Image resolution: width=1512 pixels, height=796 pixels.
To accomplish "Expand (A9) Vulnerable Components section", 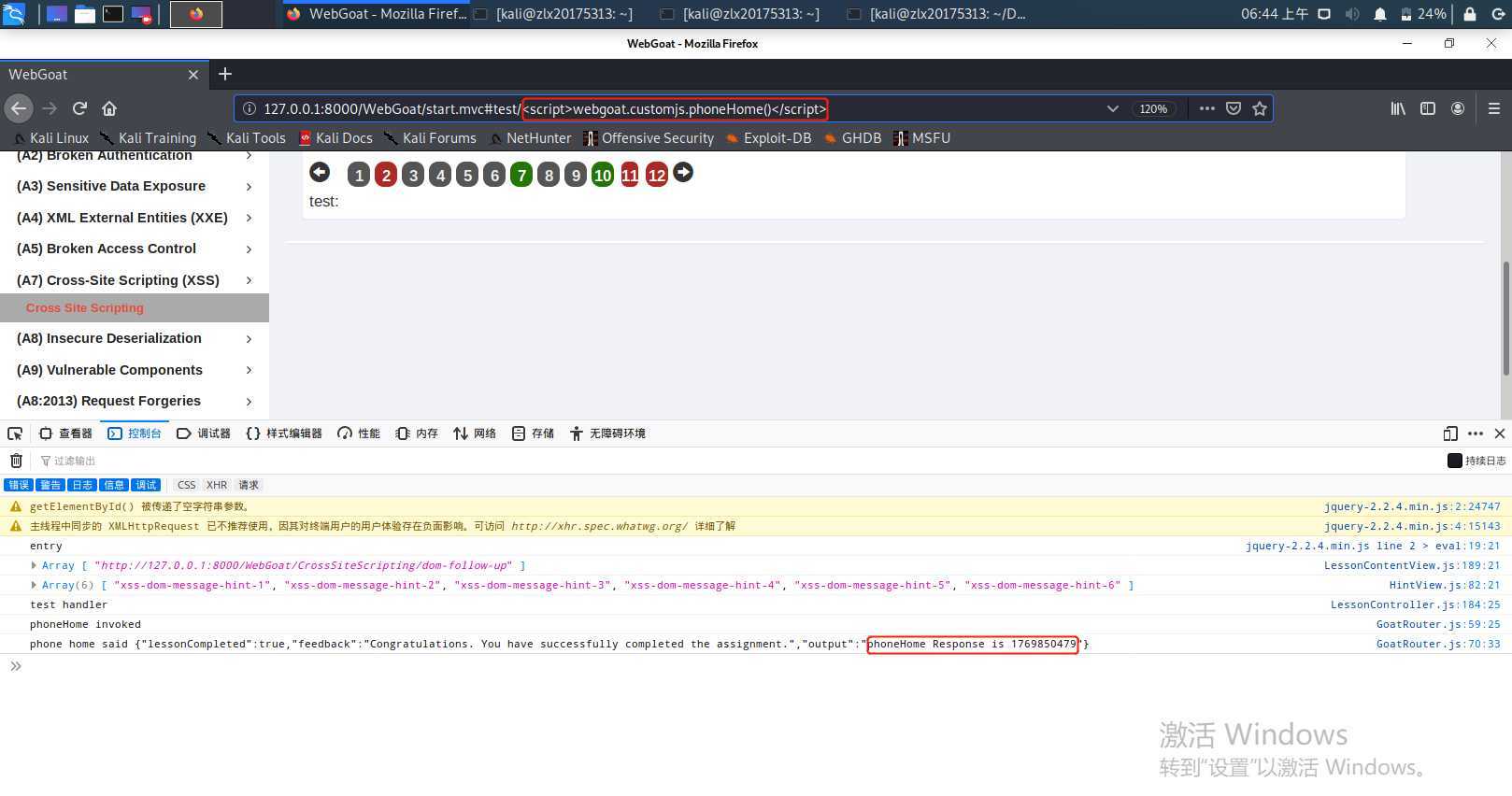I will tap(135, 370).
